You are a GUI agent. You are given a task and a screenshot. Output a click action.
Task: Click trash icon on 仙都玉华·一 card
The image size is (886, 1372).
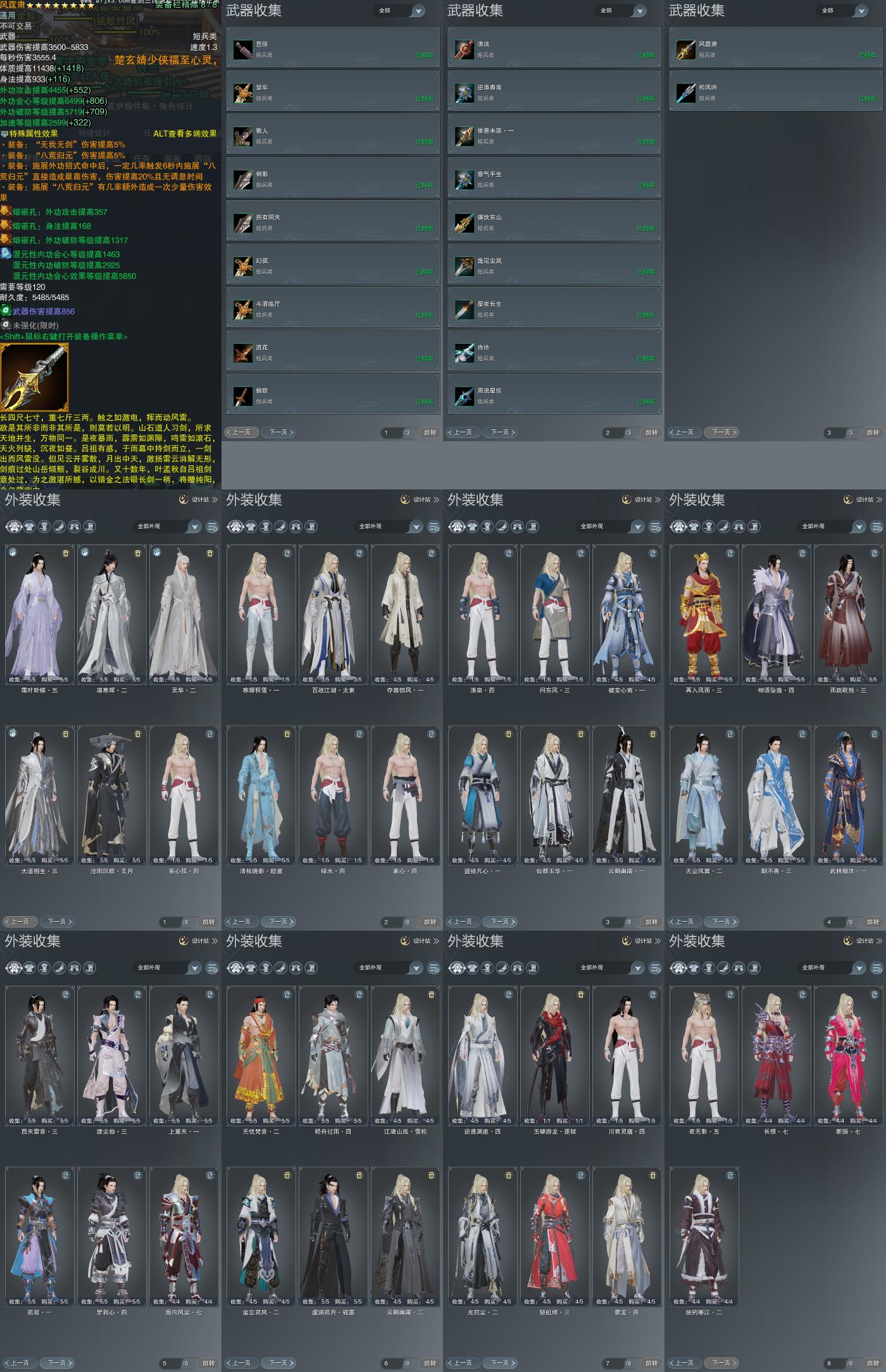click(x=581, y=734)
